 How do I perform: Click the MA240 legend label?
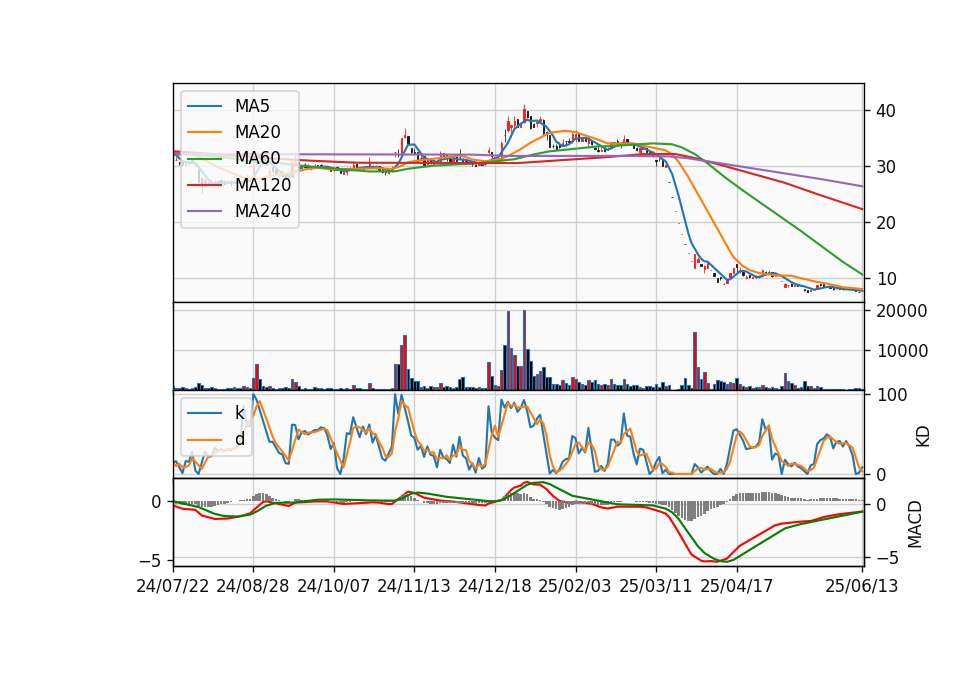click(263, 211)
